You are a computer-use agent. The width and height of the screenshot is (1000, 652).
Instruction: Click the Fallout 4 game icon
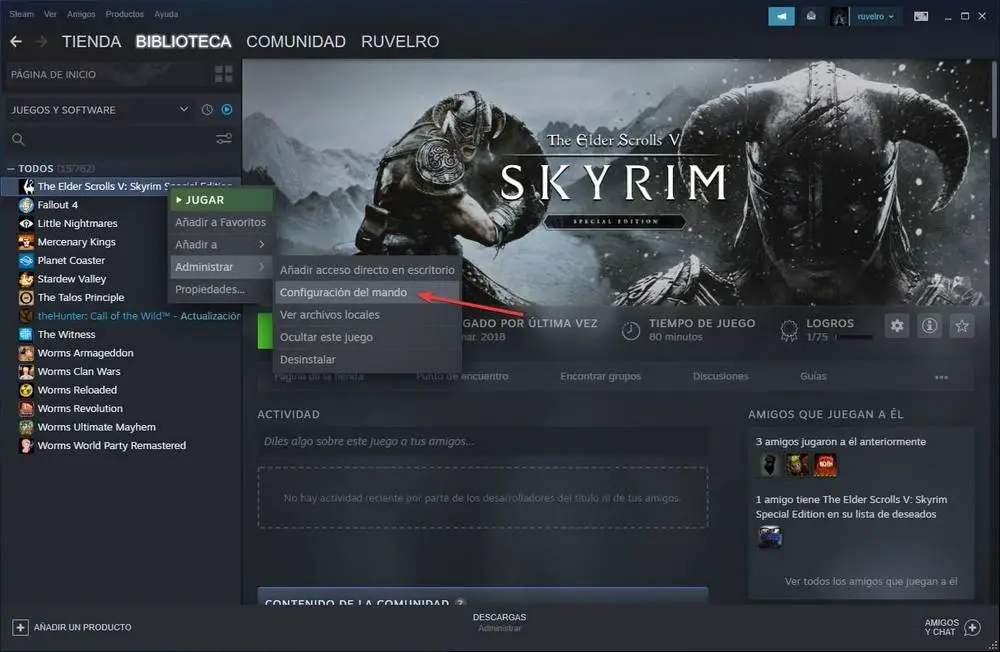coord(26,205)
